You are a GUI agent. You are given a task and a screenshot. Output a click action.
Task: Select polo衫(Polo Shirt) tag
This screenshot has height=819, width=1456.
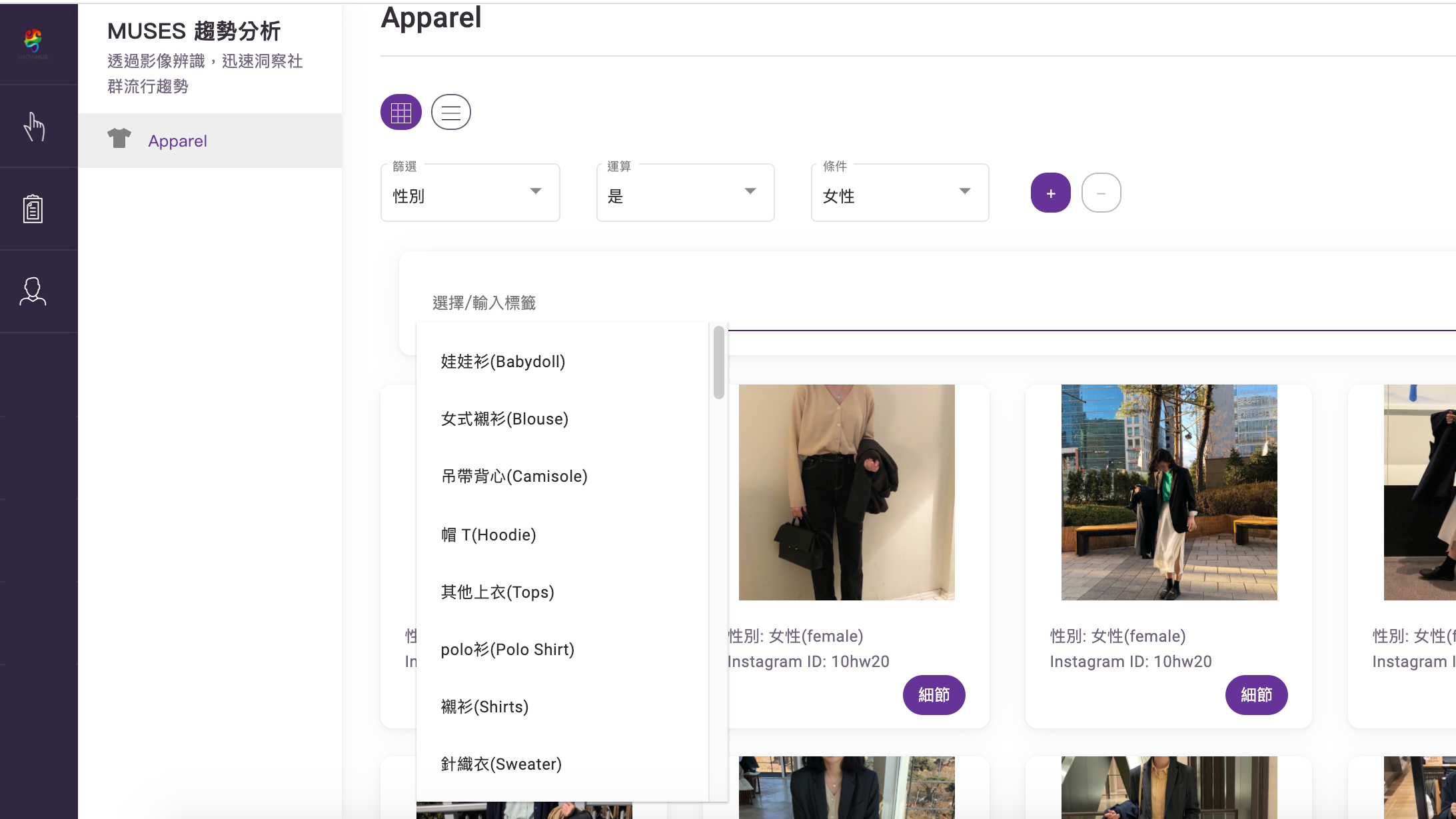point(507,650)
